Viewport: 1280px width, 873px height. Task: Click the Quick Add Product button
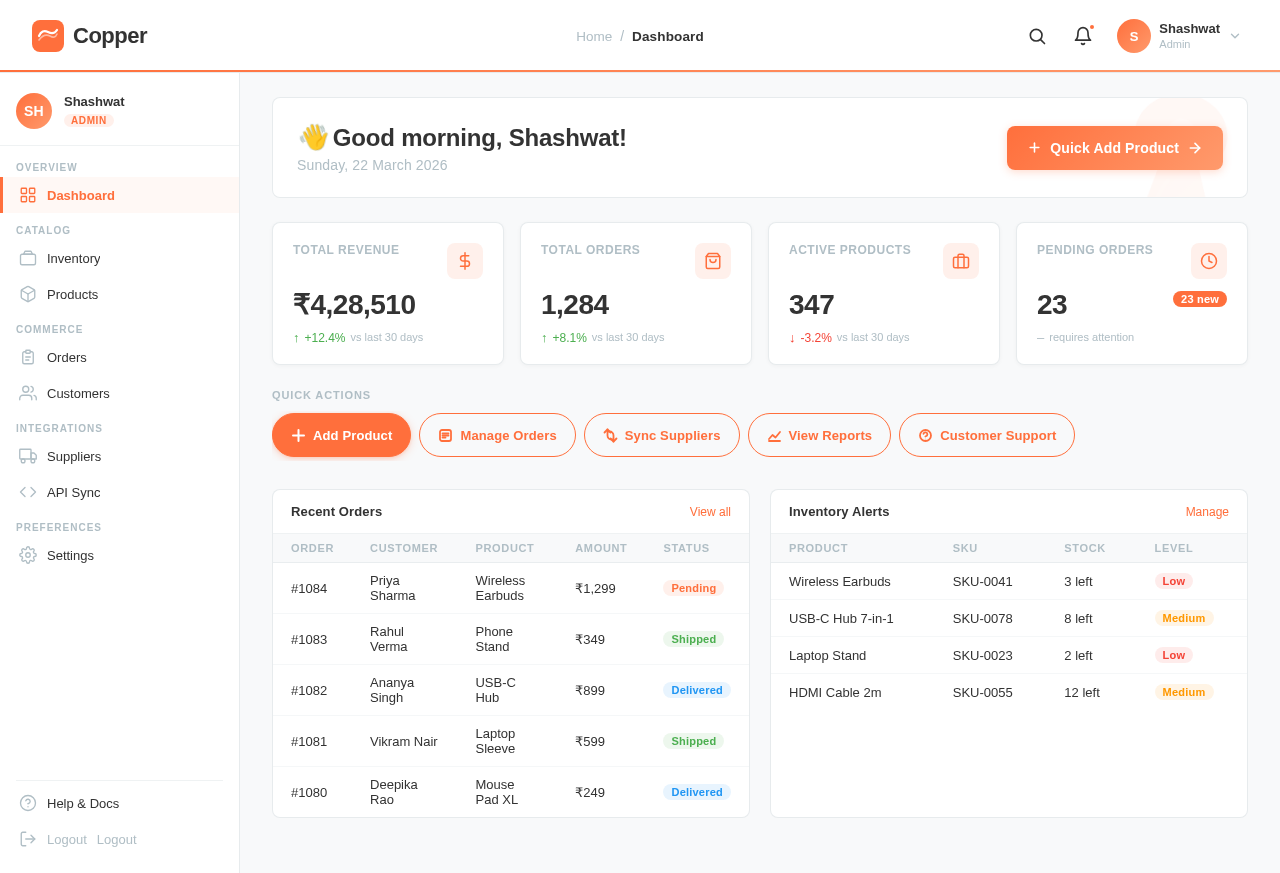(1114, 147)
